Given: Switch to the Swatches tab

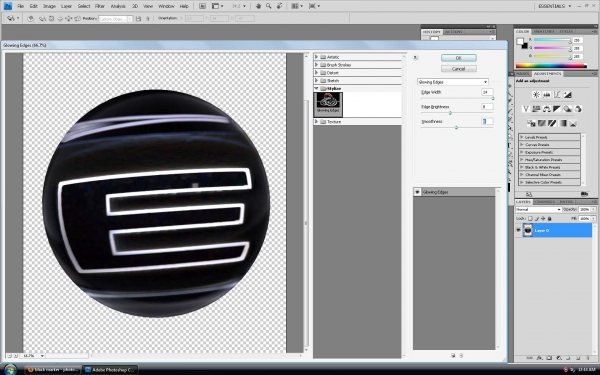Looking at the screenshot, I should coord(544,31).
